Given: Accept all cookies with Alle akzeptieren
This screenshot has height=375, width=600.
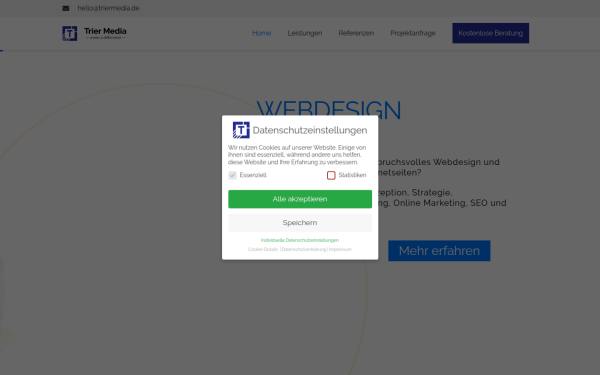Looking at the screenshot, I should click(x=300, y=199).
